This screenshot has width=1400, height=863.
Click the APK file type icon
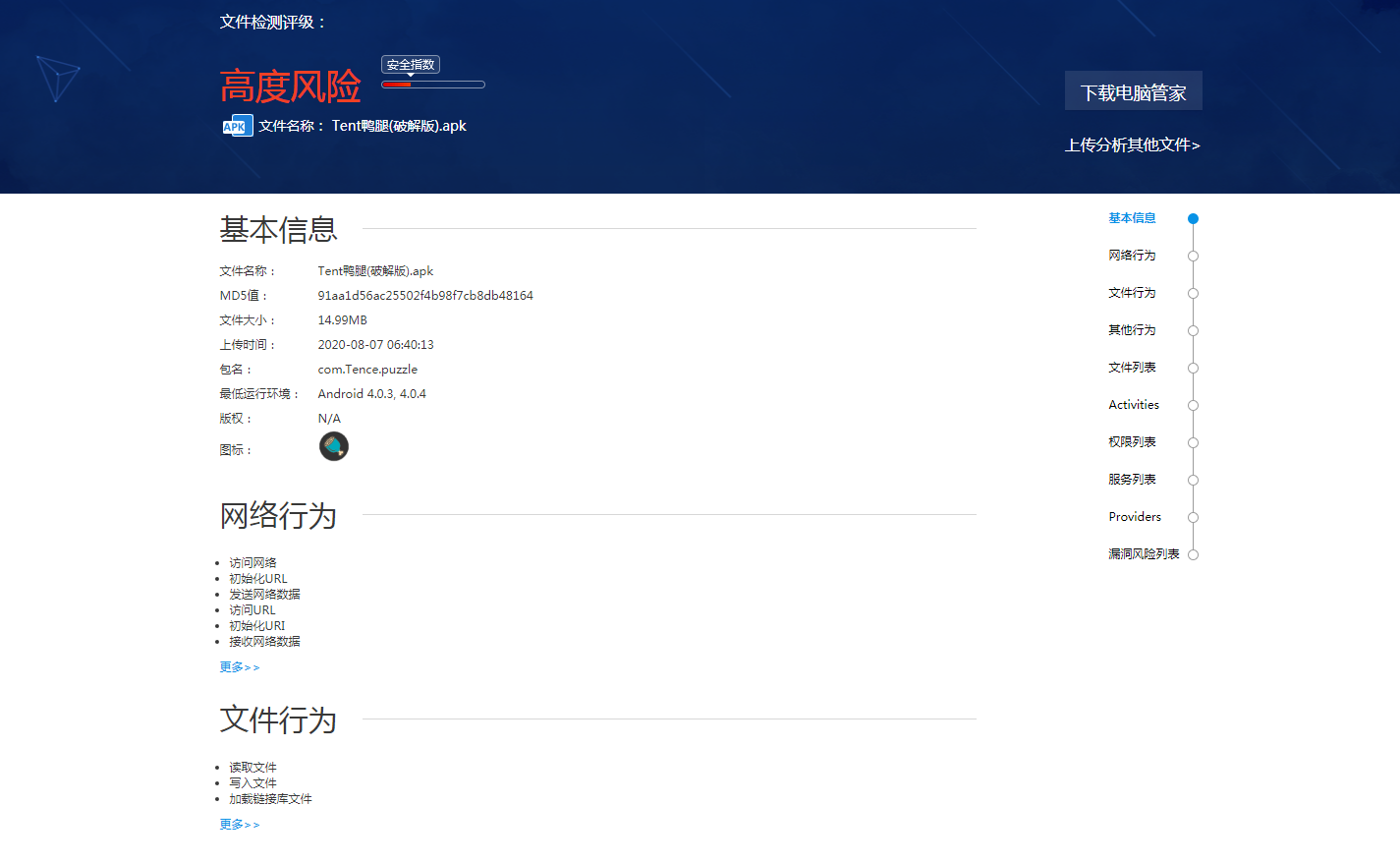(x=238, y=126)
